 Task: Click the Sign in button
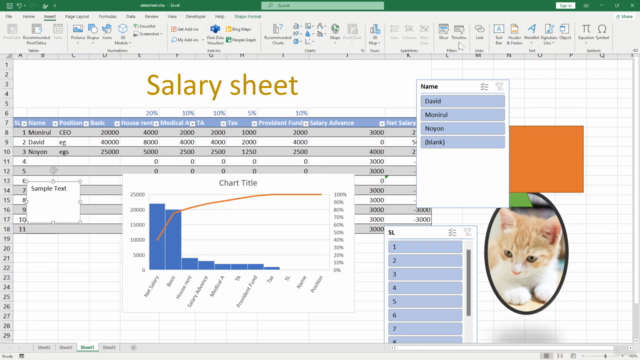(565, 6)
